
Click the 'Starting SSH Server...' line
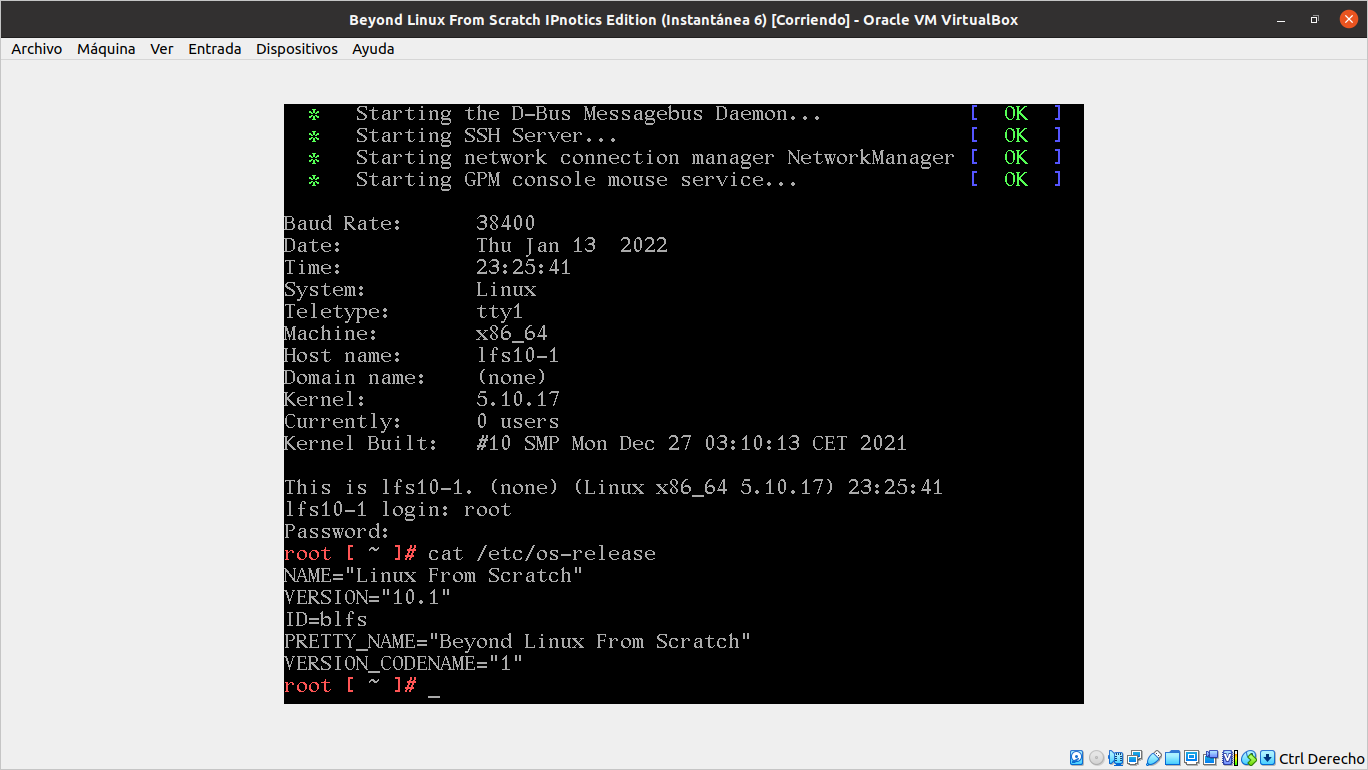tap(486, 136)
